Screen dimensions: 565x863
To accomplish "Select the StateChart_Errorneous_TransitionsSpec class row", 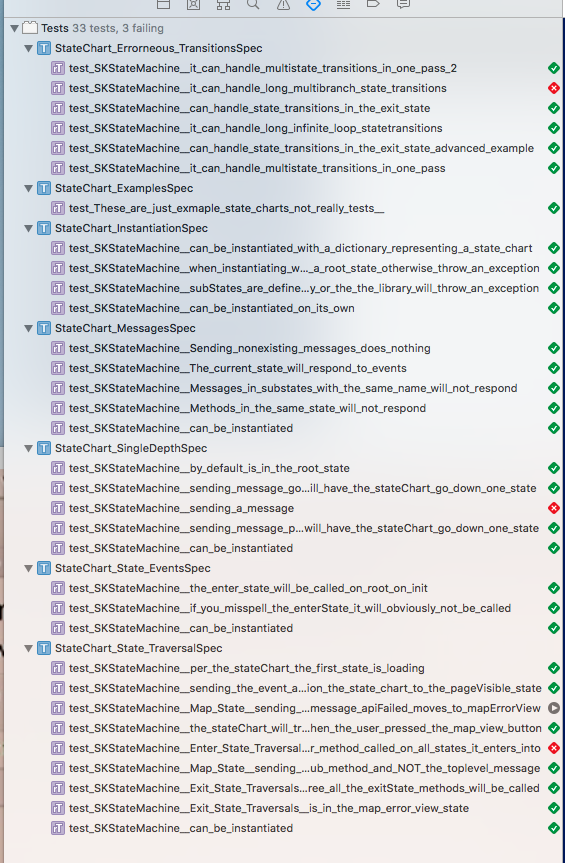I will coord(282,48).
